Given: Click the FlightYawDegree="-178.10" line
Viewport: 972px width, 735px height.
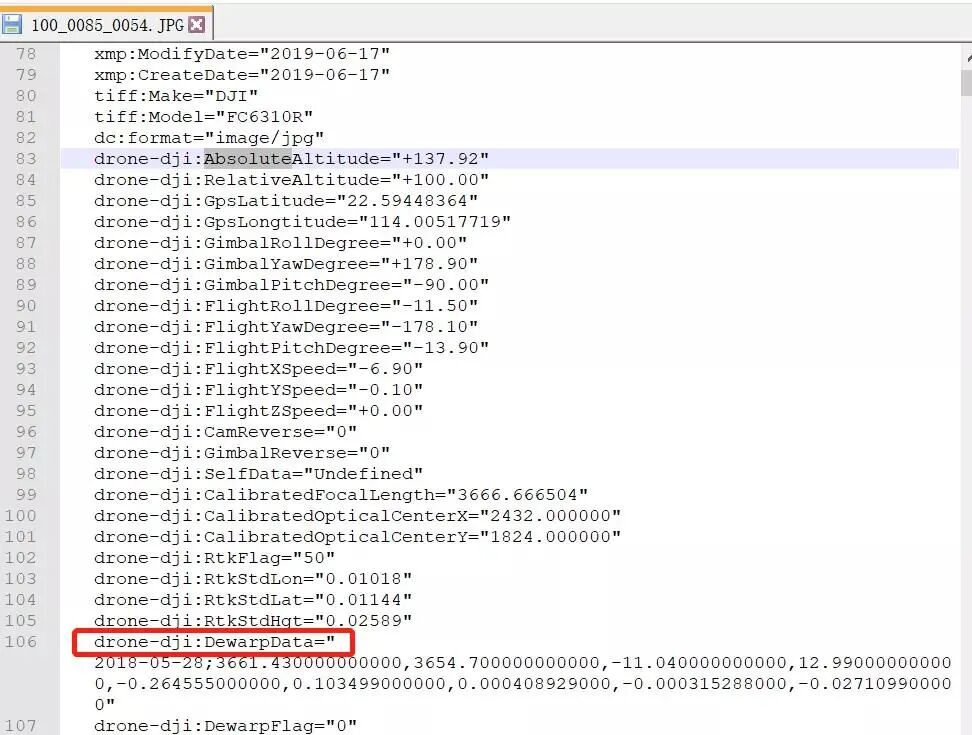Looking at the screenshot, I should click(x=286, y=327).
